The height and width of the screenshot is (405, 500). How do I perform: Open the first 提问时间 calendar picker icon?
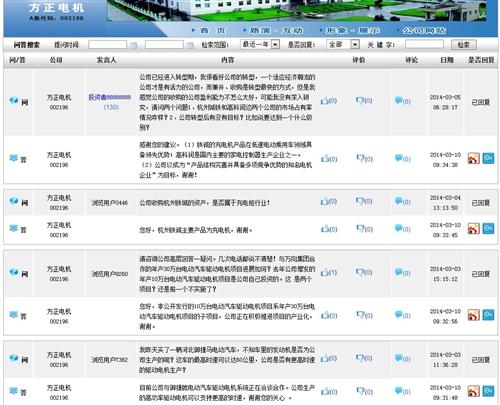(133, 45)
